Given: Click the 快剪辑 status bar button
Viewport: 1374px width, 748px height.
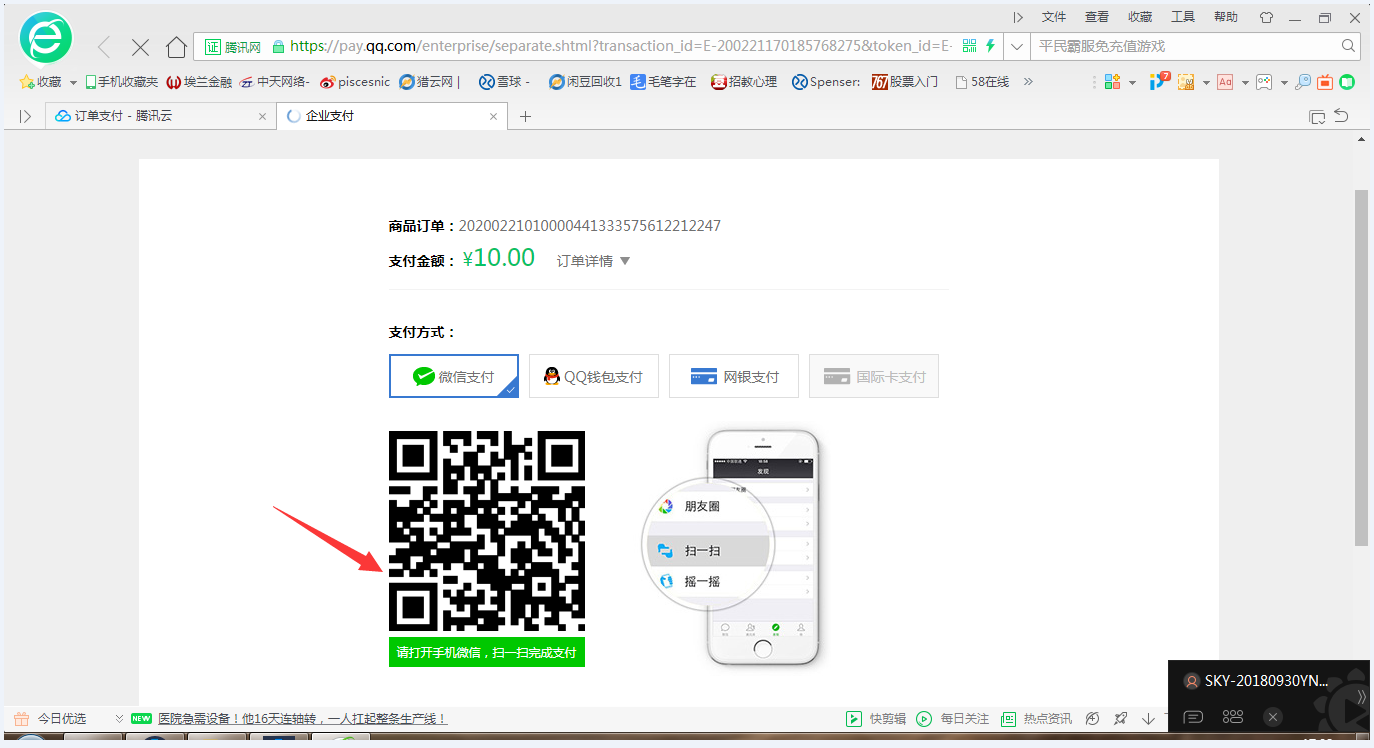Looking at the screenshot, I should click(876, 719).
